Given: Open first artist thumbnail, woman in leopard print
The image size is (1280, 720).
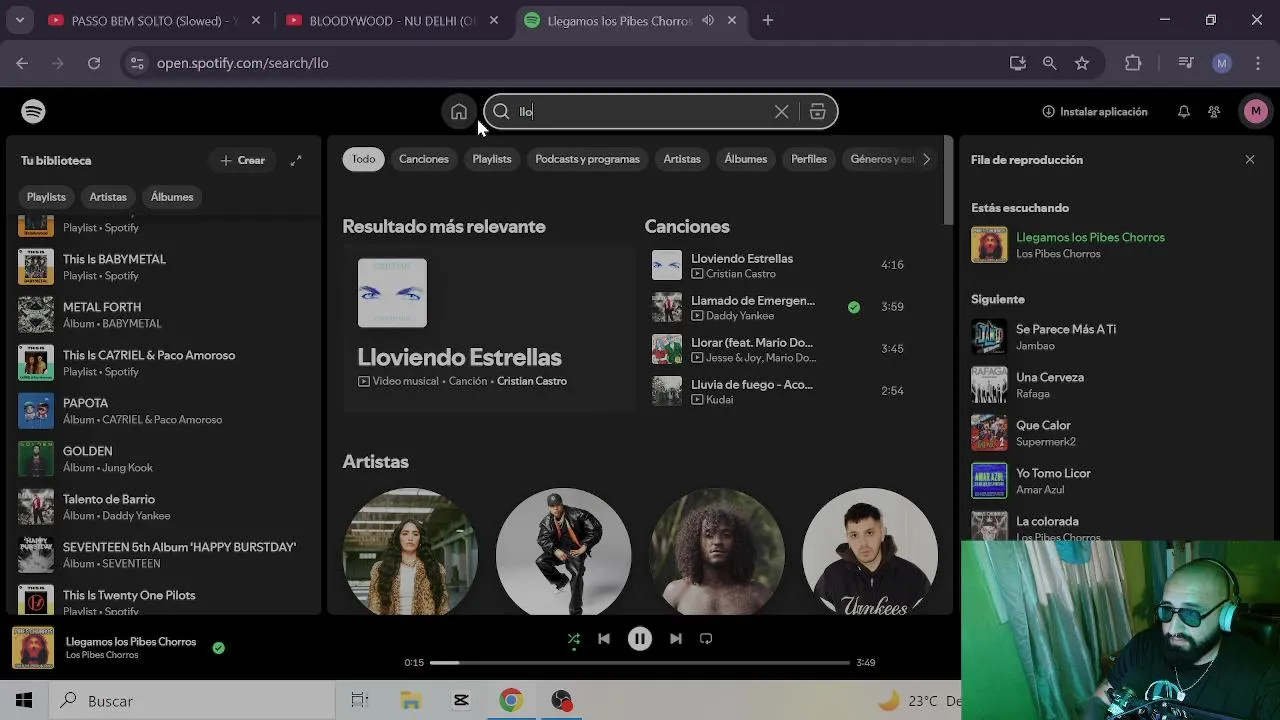Looking at the screenshot, I should pos(410,551).
